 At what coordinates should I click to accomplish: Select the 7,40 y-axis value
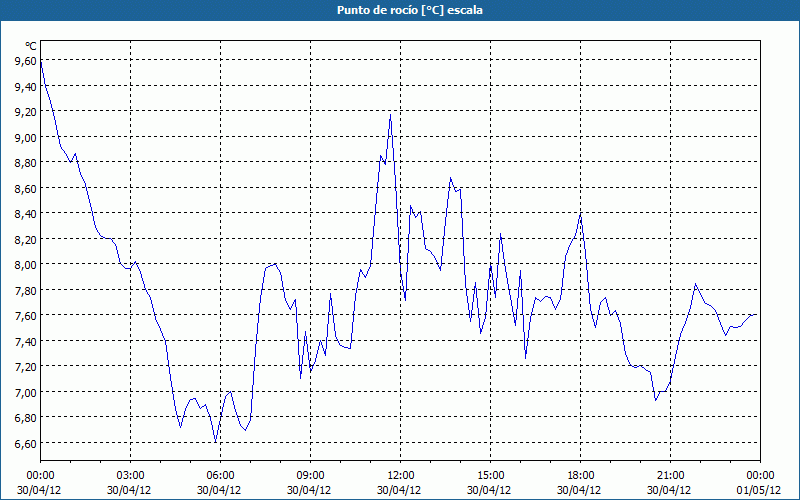(26, 341)
